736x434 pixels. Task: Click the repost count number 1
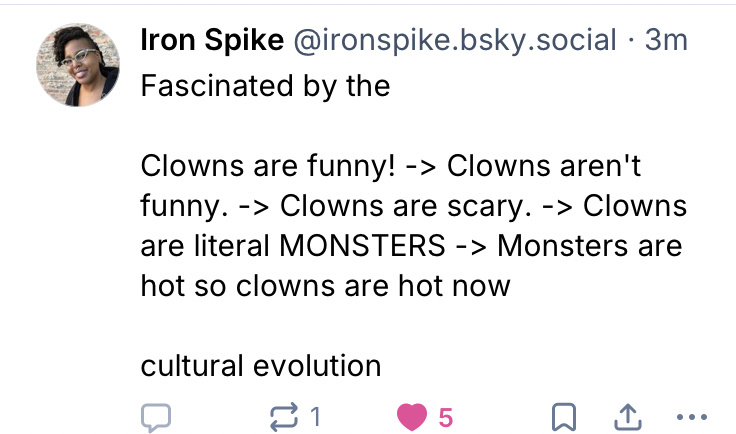pos(315,417)
